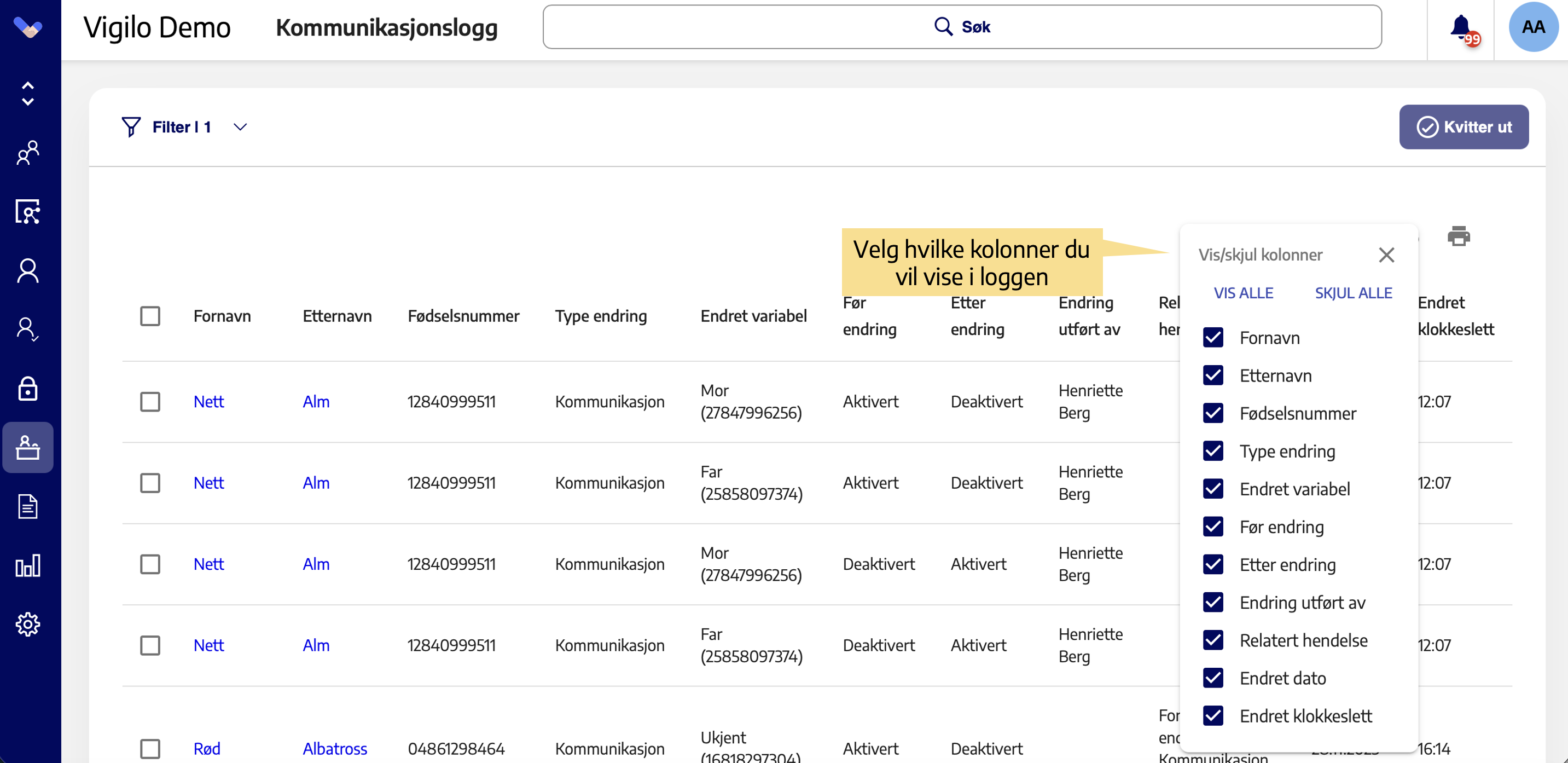The width and height of the screenshot is (1568, 763).
Task: Click the notification bell icon
Action: point(1461,28)
